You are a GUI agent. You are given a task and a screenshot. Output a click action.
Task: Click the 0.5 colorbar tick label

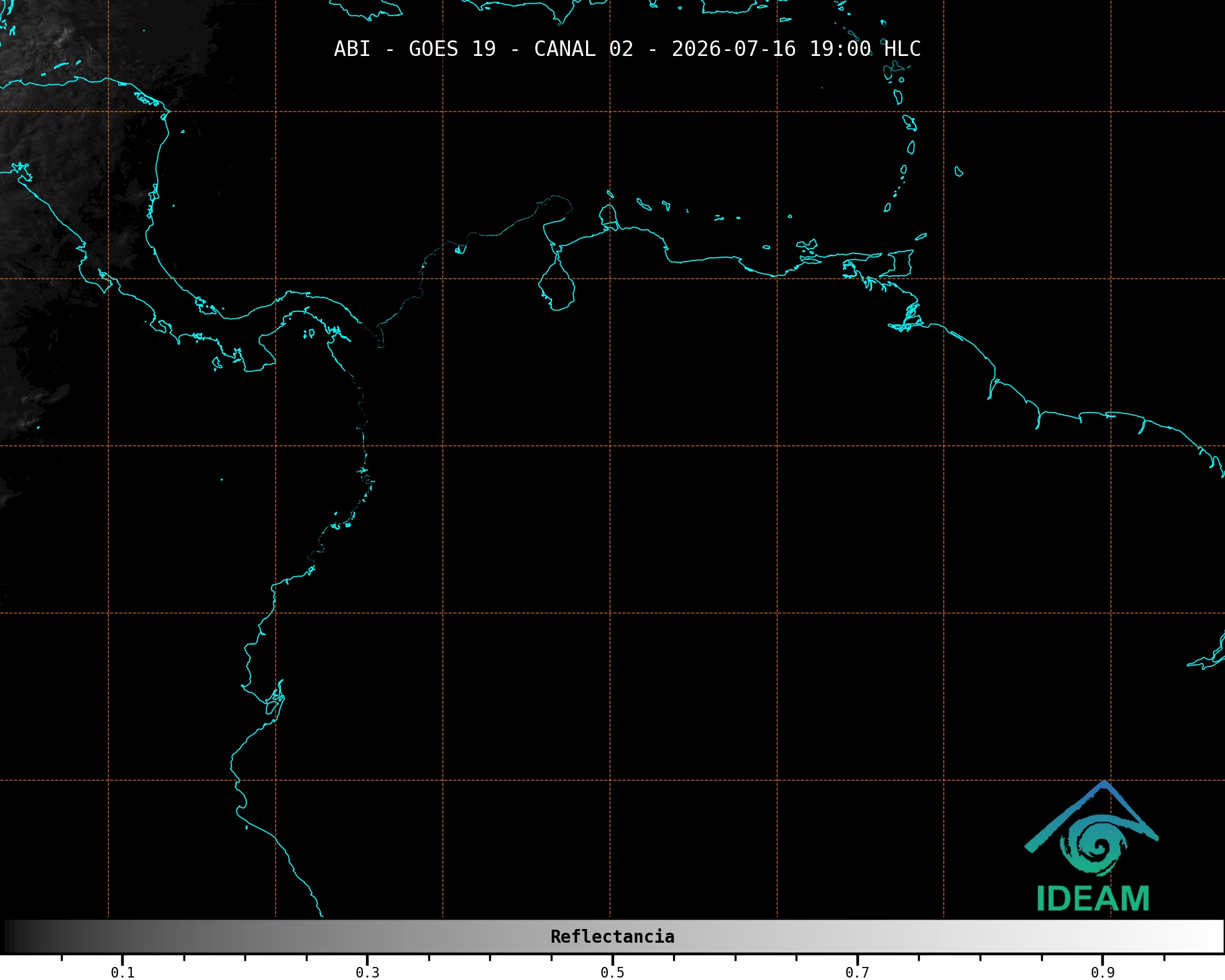612,973
